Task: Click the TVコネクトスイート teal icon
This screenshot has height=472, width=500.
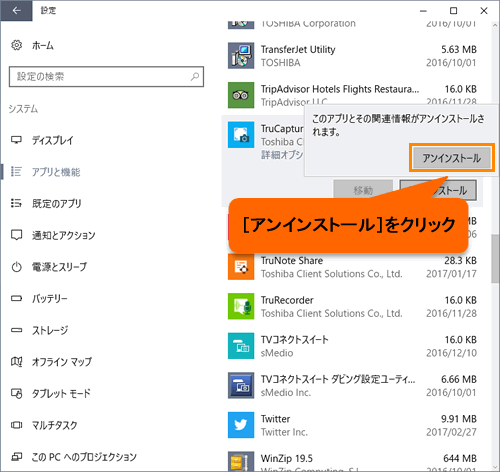Action: 241,346
